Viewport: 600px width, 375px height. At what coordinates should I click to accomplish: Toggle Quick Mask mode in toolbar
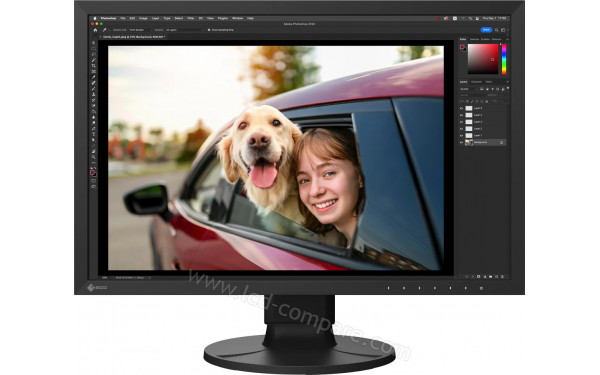coord(93,181)
